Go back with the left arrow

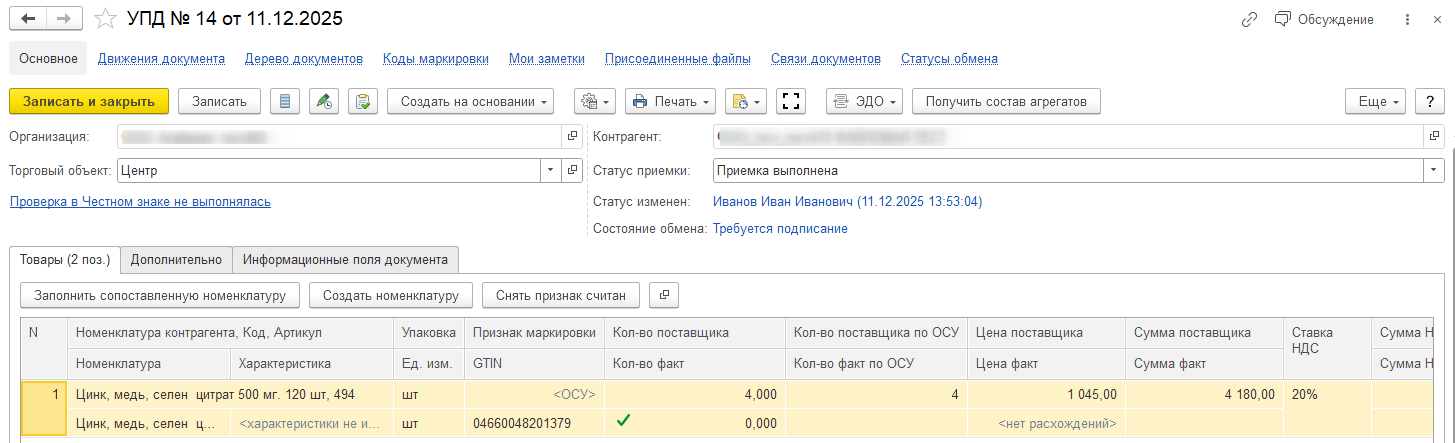(x=28, y=19)
